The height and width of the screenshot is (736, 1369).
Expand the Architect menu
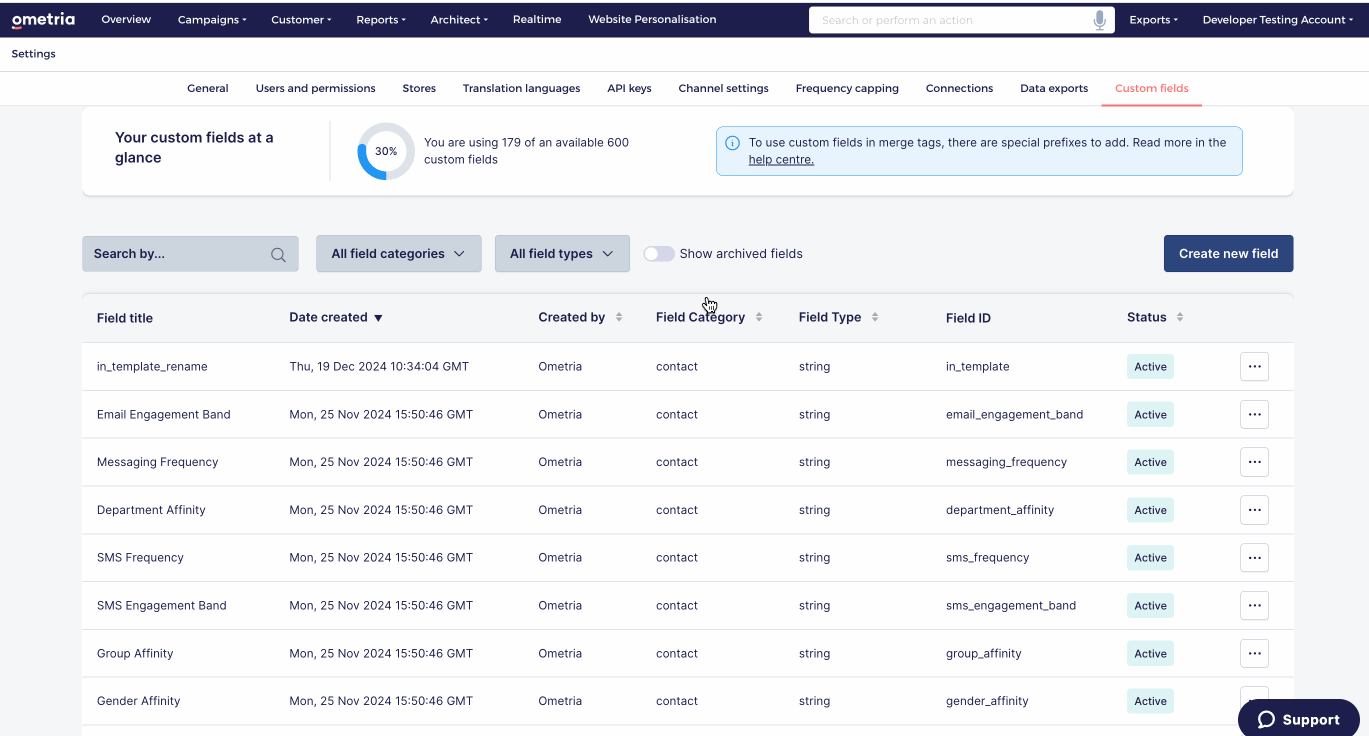(x=459, y=19)
